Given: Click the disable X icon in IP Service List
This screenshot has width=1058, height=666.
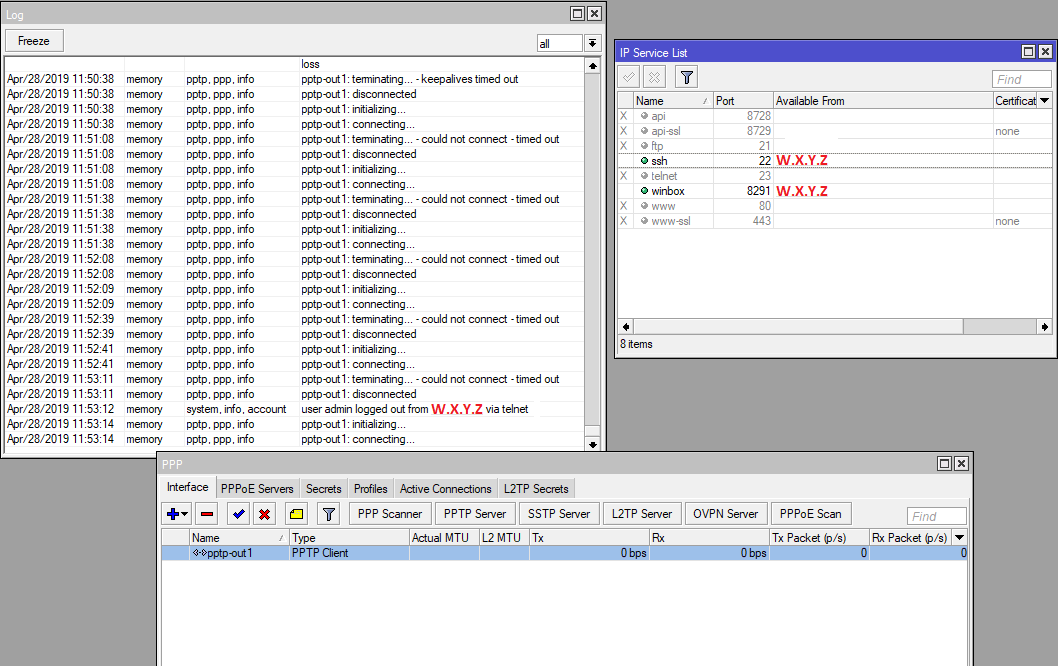Looking at the screenshot, I should click(x=654, y=76).
